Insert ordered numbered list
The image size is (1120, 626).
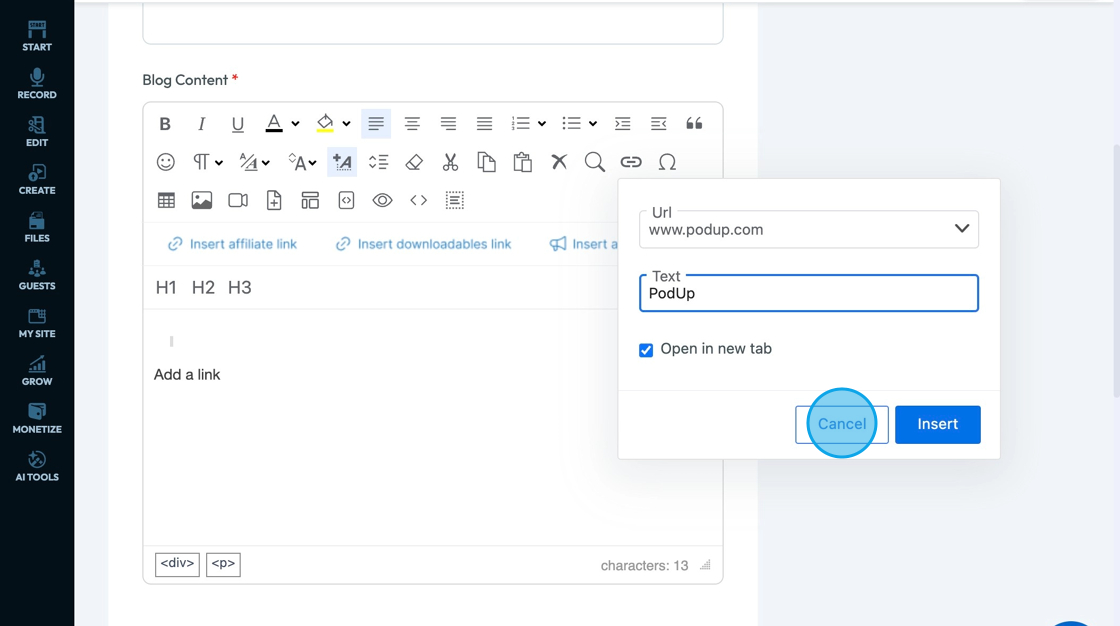(x=520, y=124)
